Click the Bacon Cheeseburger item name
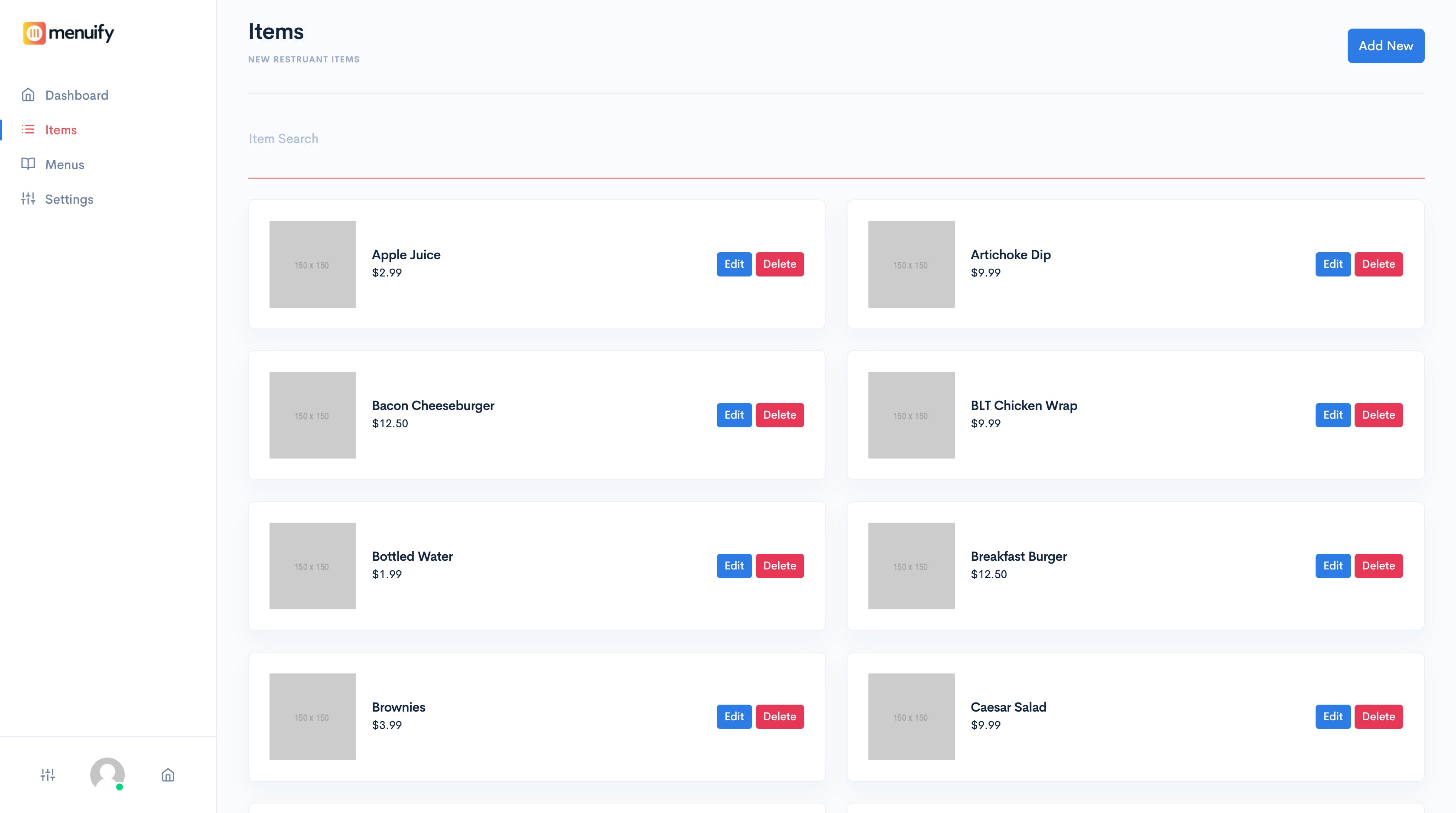This screenshot has width=1456, height=813. point(433,406)
